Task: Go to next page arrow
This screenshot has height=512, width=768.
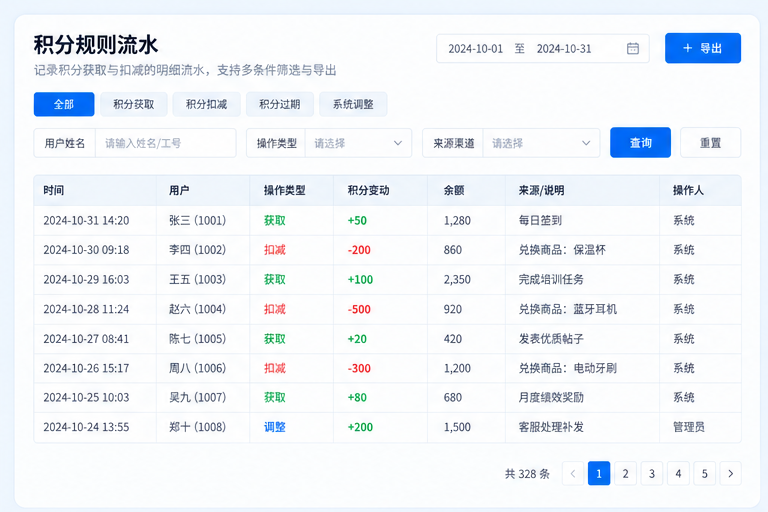Action: tap(730, 473)
